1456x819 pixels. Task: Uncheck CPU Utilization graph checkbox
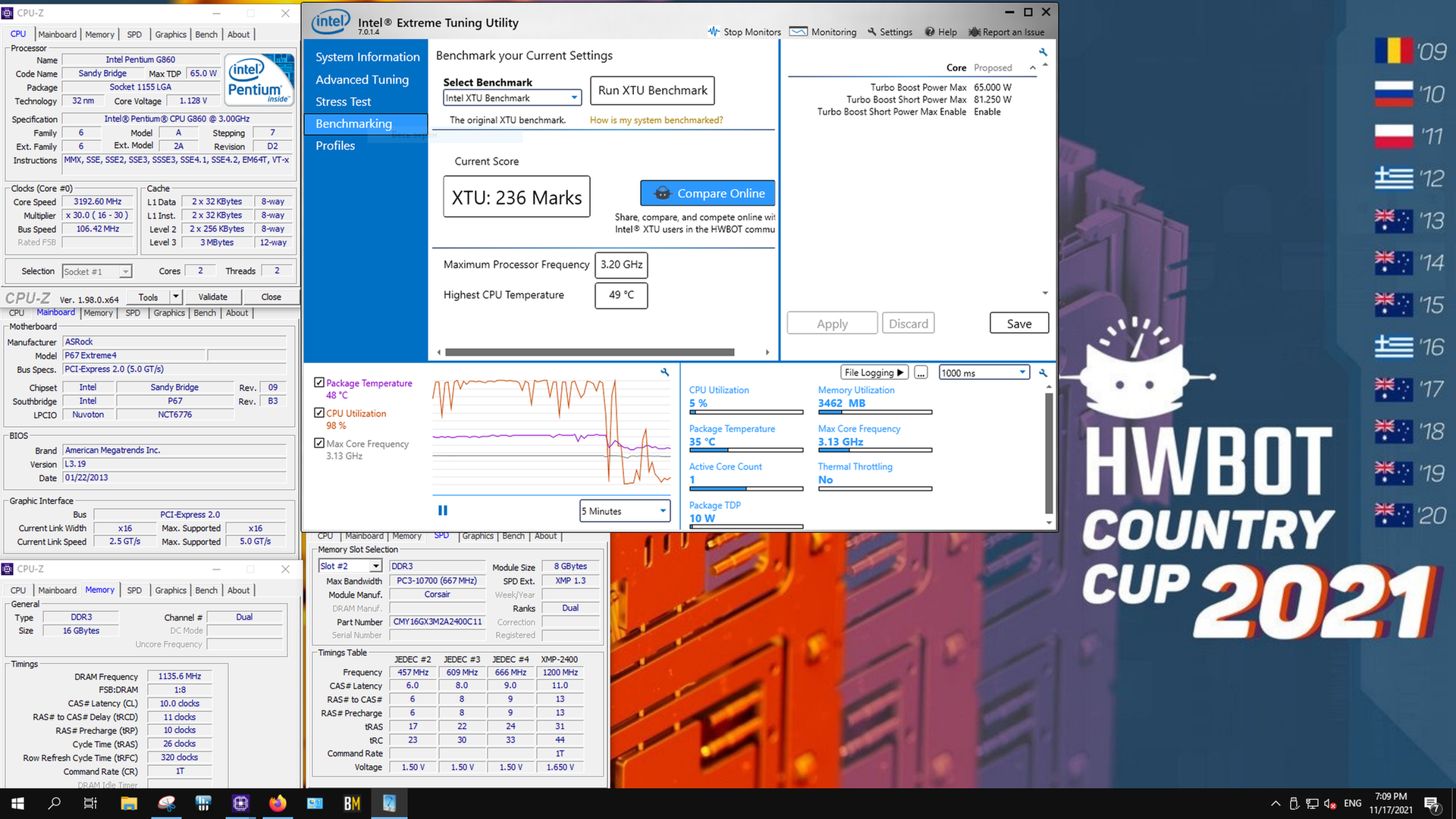pyautogui.click(x=319, y=413)
